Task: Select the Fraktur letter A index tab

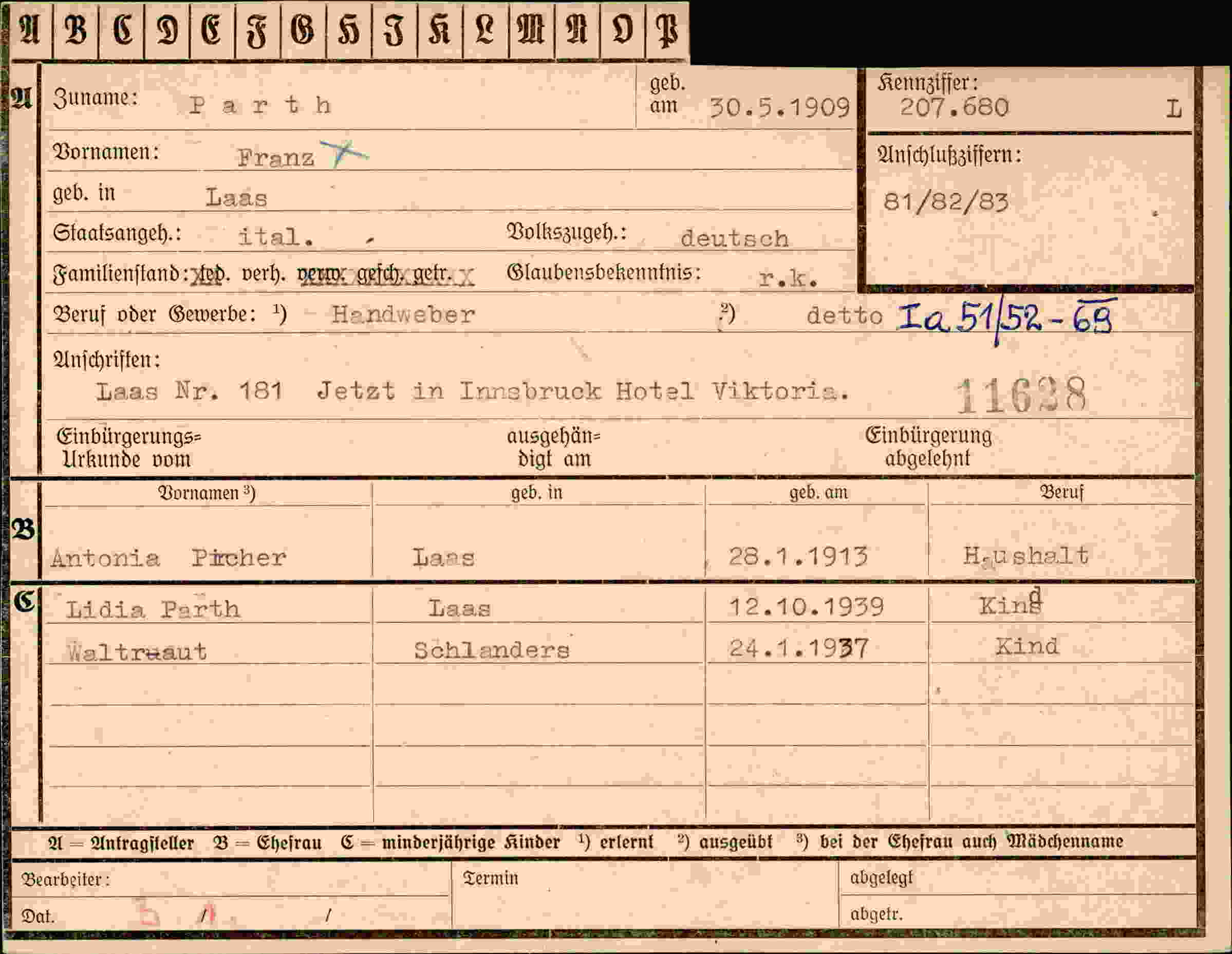Action: [30, 30]
